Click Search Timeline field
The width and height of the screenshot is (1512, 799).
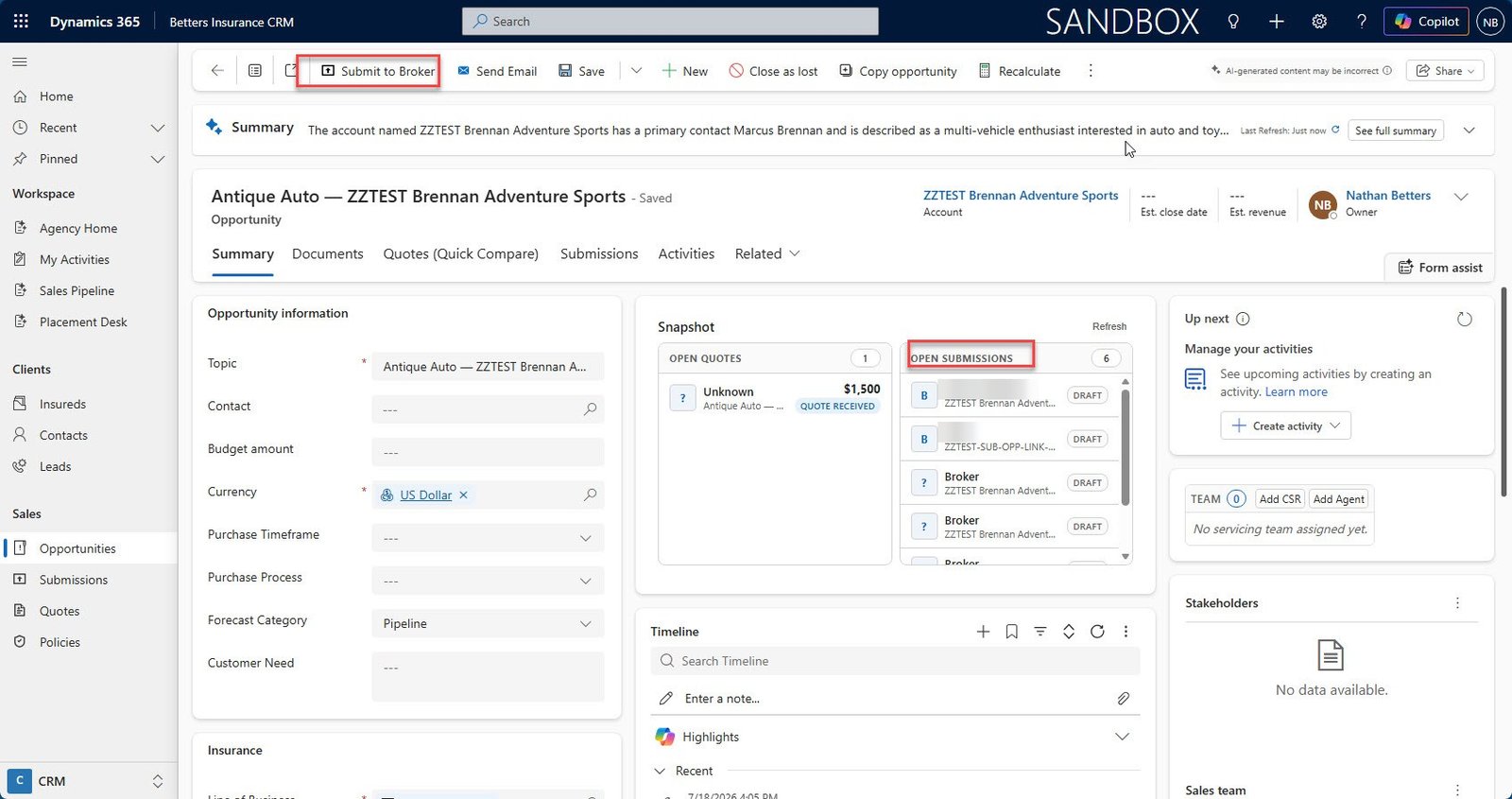tap(895, 661)
